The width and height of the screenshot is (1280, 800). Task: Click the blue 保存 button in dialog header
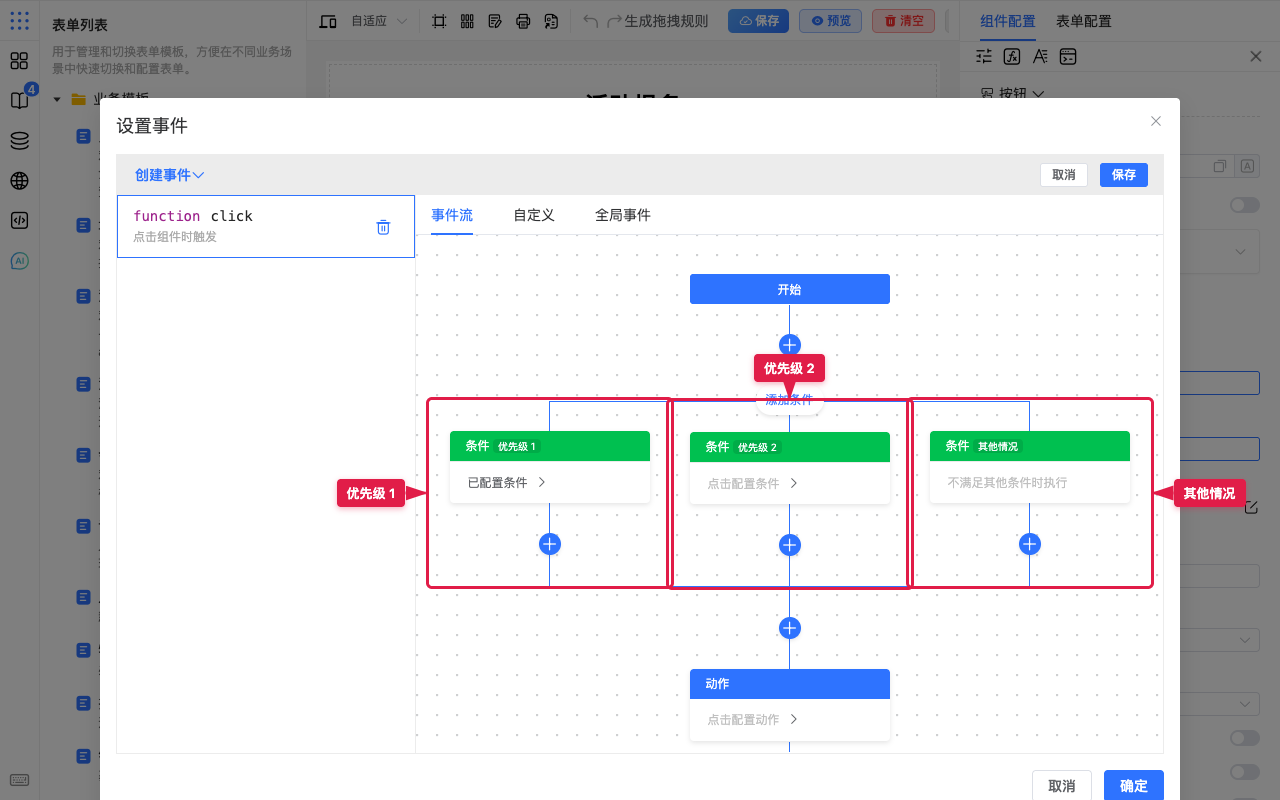(x=1124, y=175)
